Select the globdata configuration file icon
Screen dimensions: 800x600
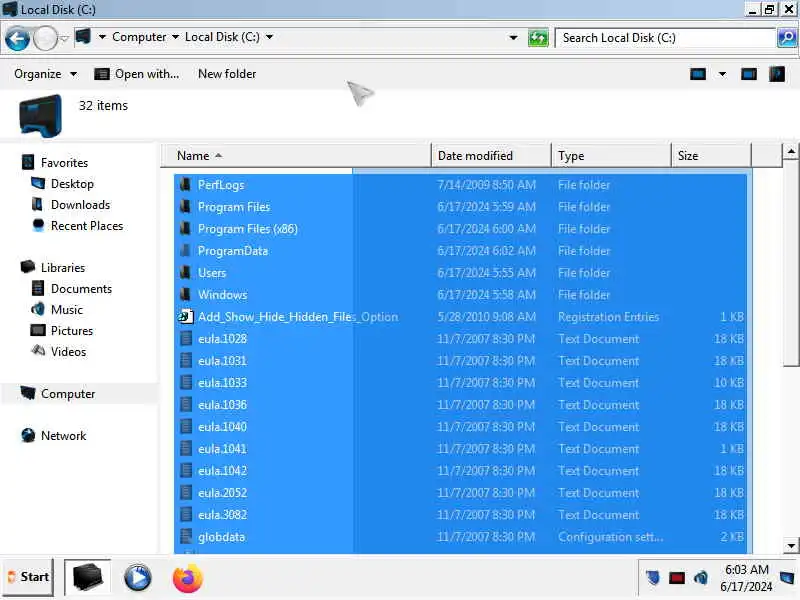click(x=186, y=537)
